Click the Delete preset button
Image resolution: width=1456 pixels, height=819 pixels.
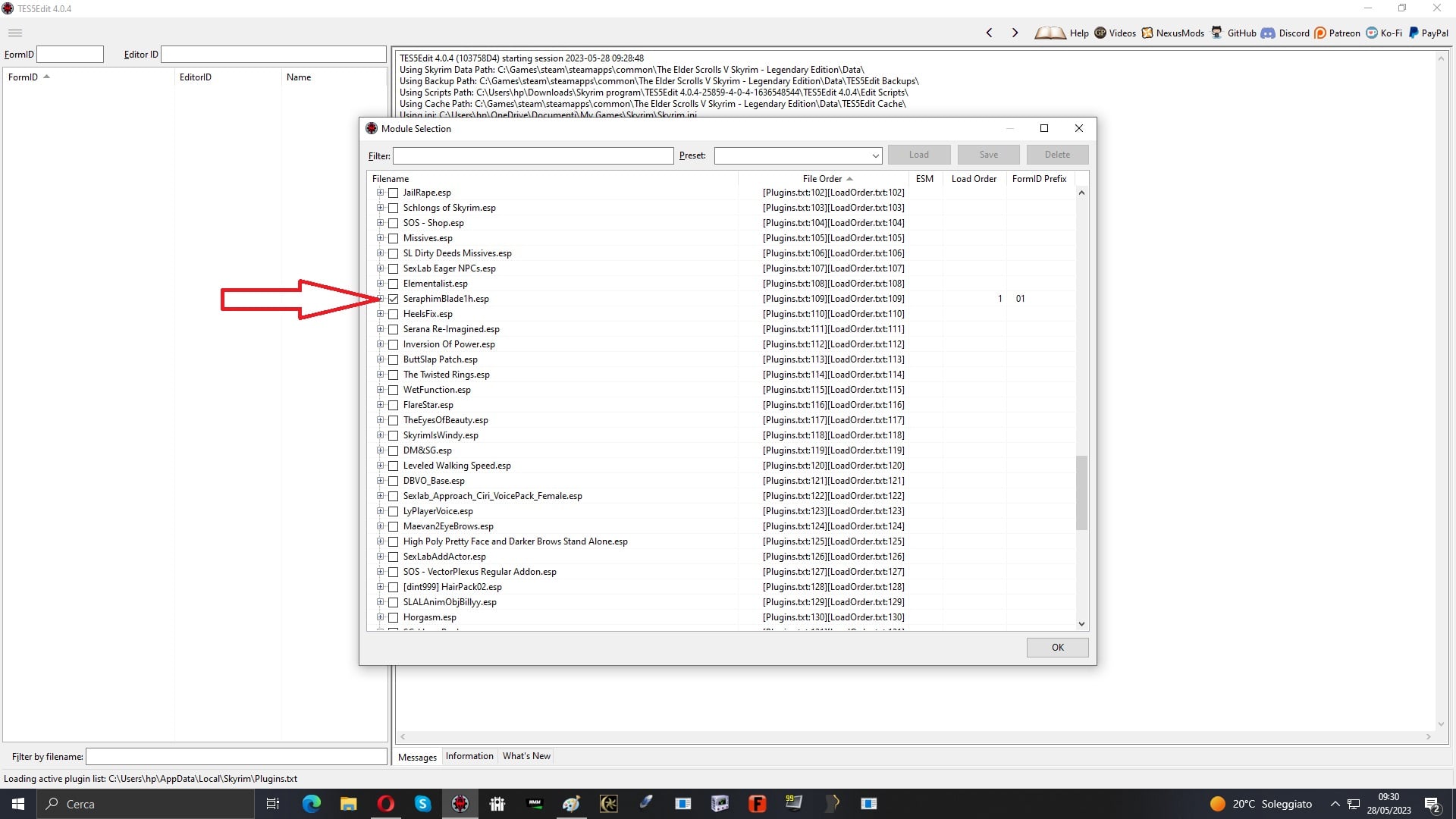point(1057,155)
